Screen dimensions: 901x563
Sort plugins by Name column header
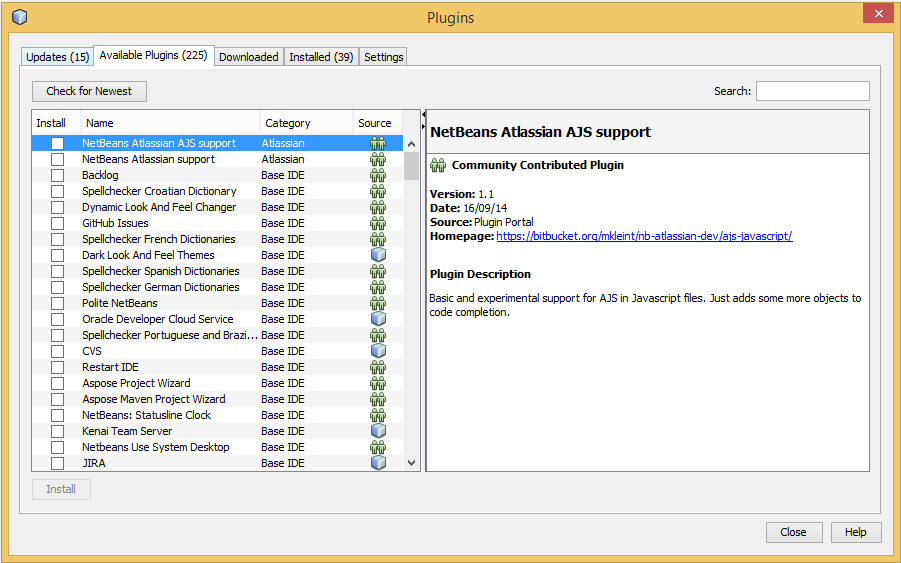pos(170,123)
